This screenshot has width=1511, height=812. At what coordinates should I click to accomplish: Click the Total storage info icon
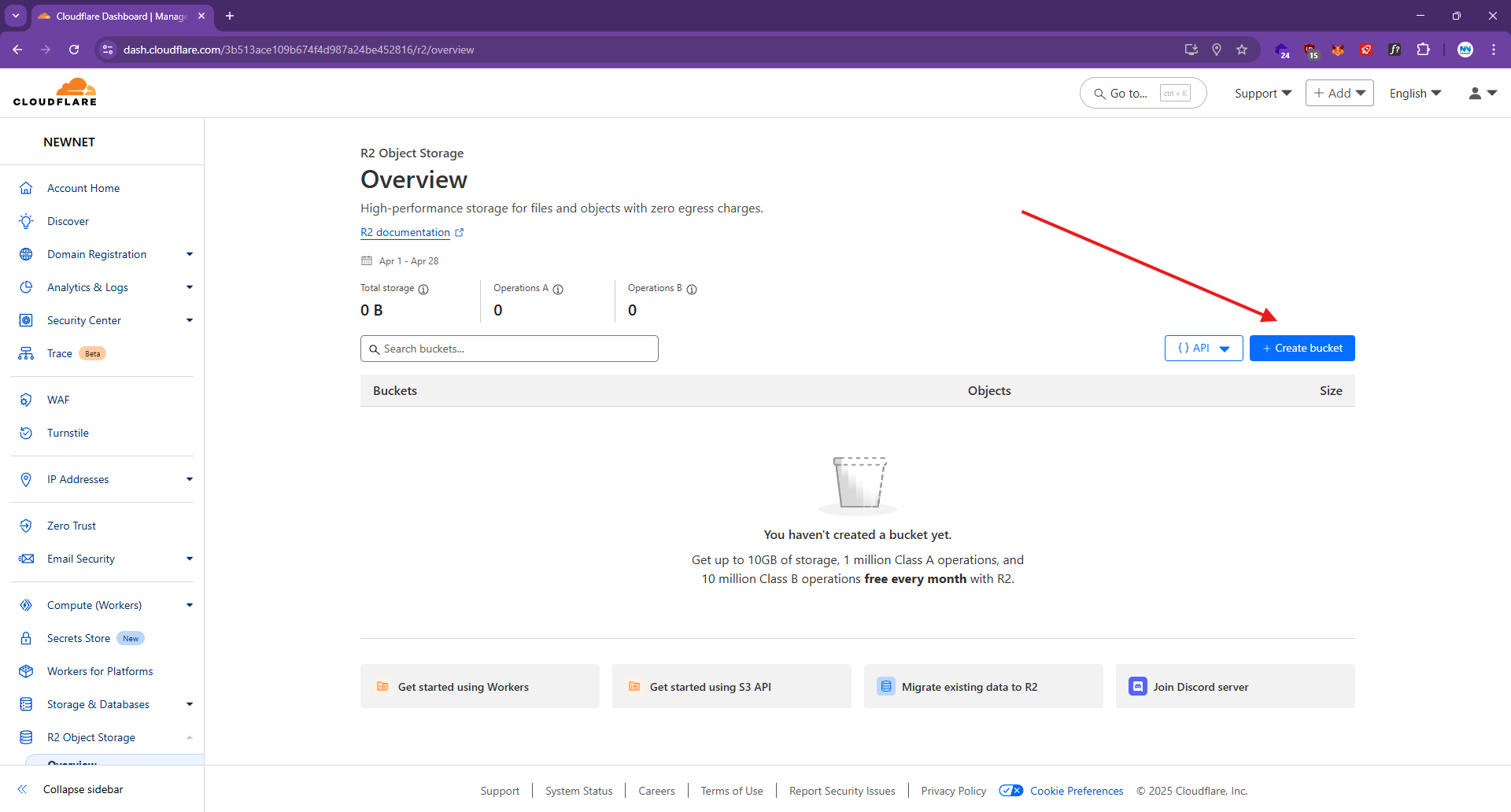pyautogui.click(x=423, y=289)
